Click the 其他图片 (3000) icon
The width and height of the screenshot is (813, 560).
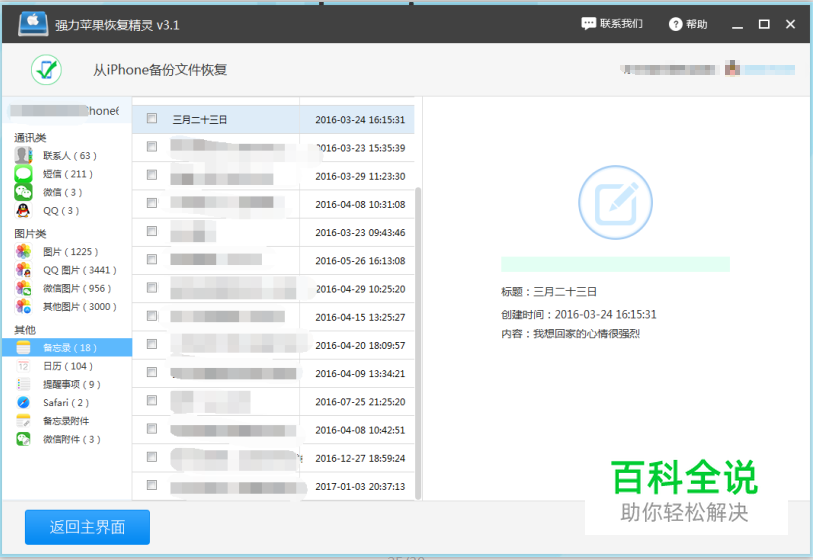(23, 306)
